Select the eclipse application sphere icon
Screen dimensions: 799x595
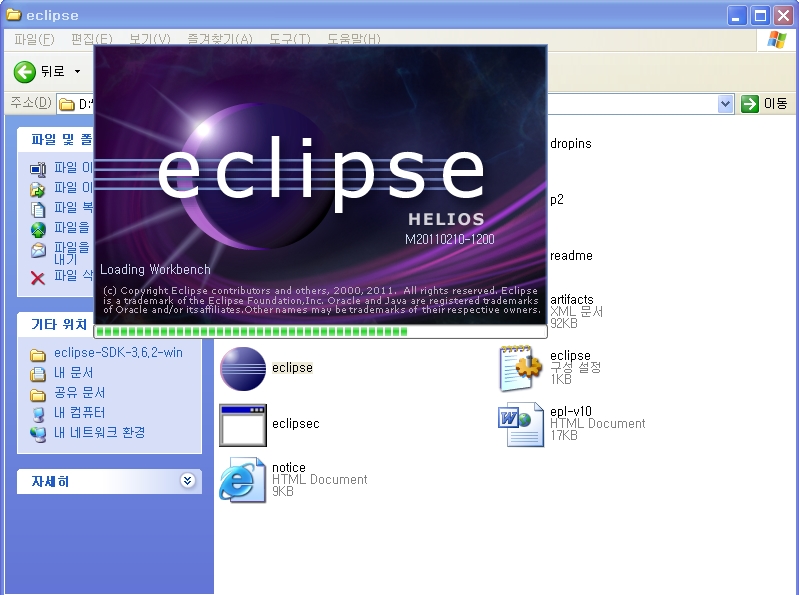[x=243, y=368]
